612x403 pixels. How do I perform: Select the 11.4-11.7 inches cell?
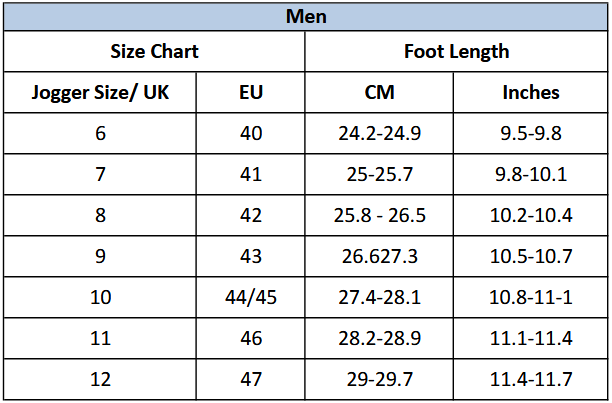[x=530, y=380]
